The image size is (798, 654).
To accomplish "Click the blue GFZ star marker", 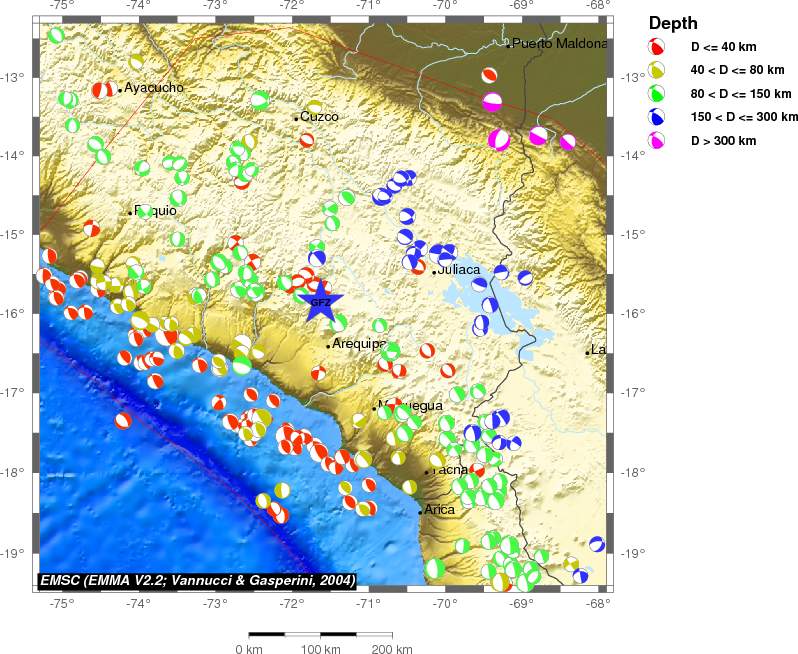I will [x=320, y=302].
